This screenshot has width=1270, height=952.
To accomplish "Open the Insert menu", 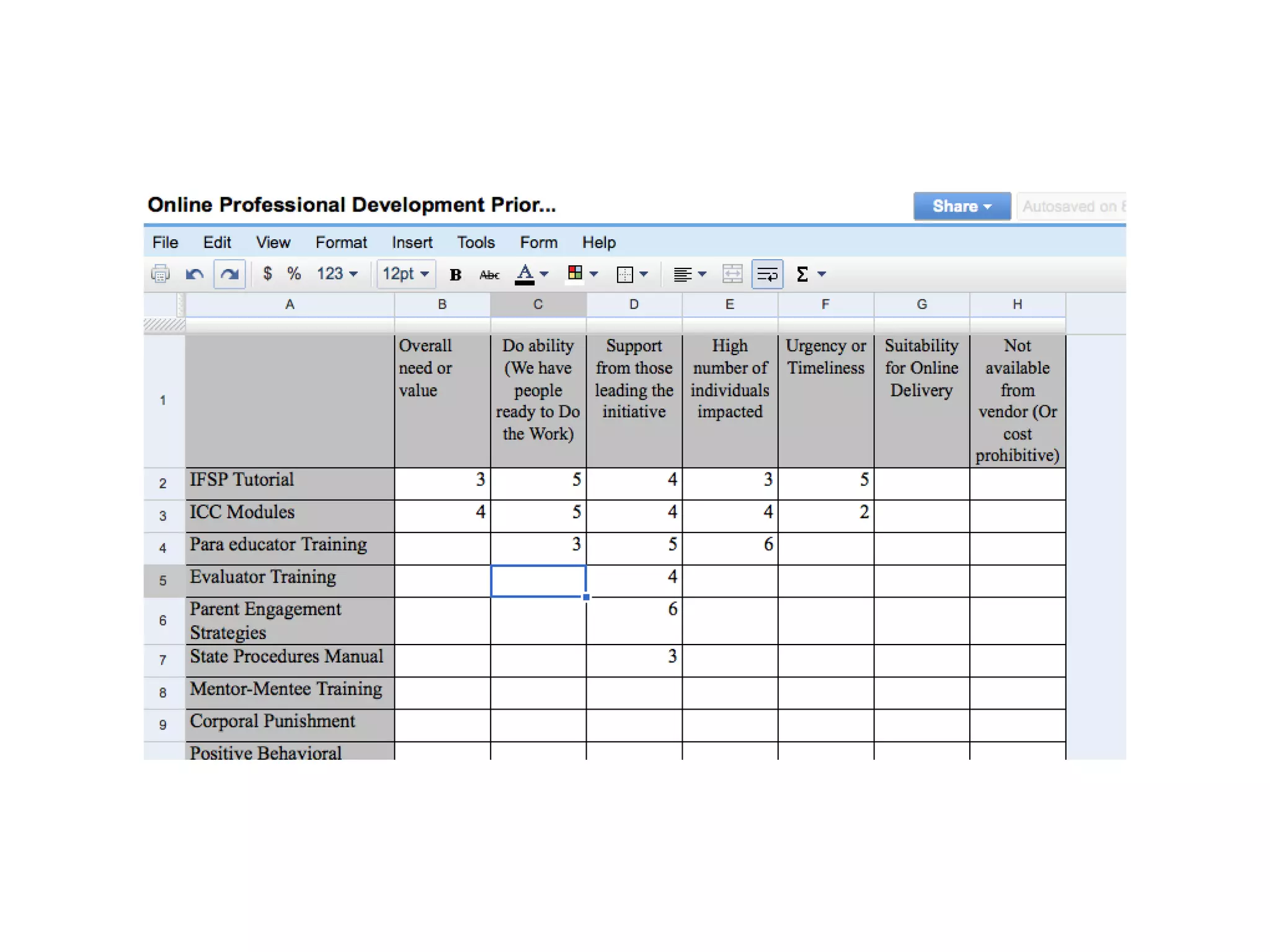I will [412, 242].
